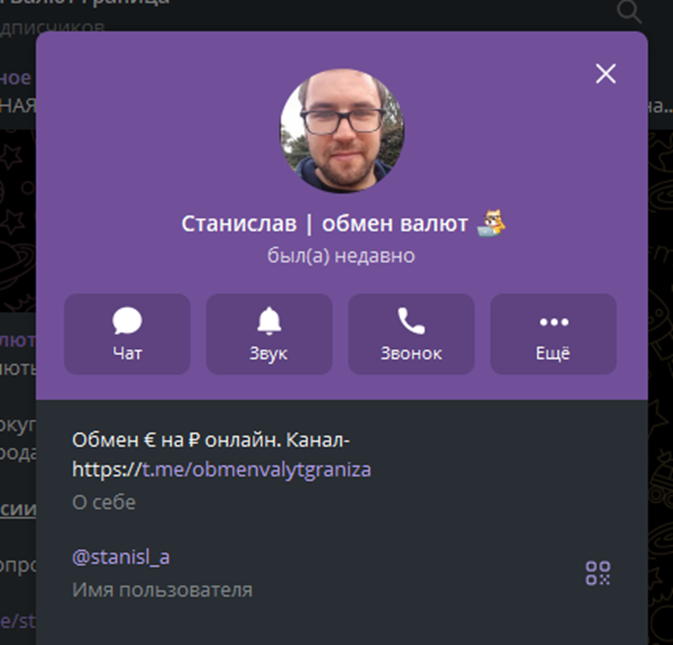Close the profile card with the X
The image size is (673, 645).
click(606, 73)
